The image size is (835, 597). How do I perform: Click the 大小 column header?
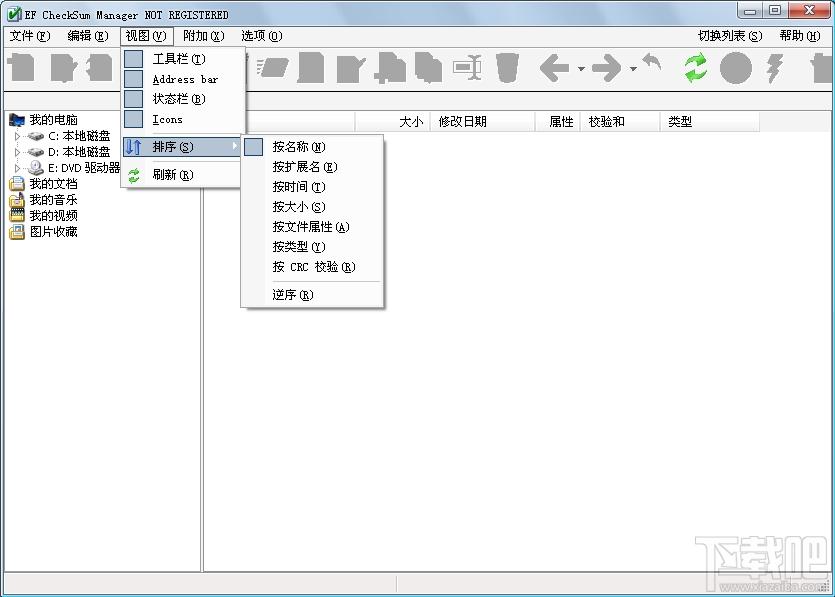tap(392, 121)
